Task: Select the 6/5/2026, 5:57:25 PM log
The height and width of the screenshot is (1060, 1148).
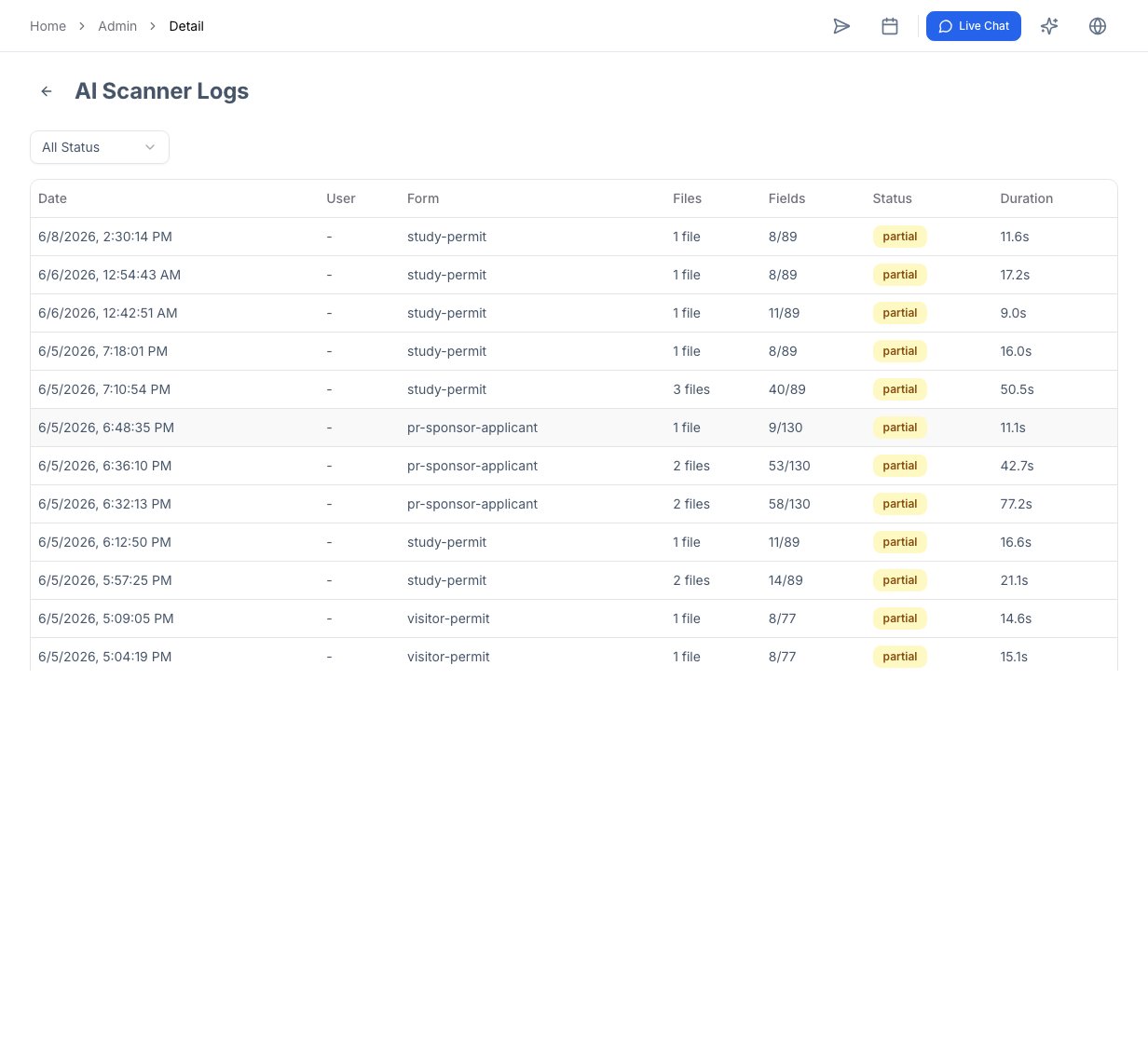Action: coord(574,580)
